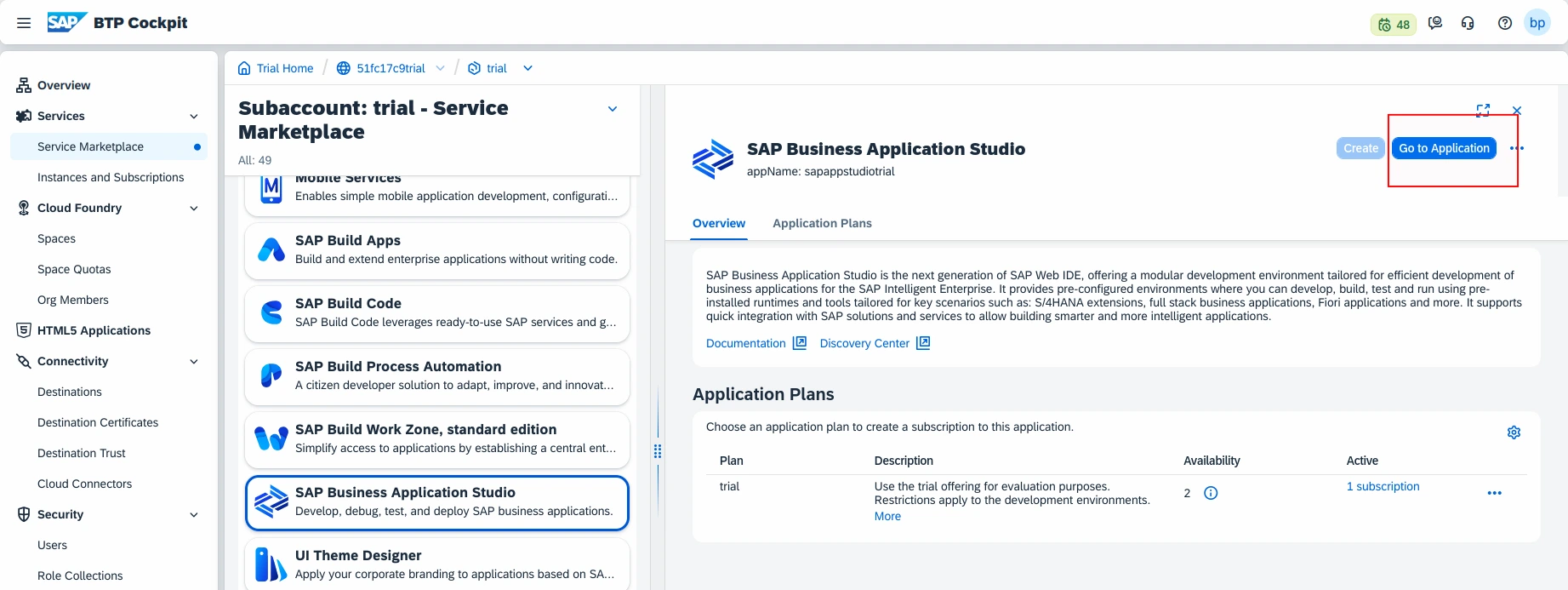Open the Documentation link

click(x=746, y=343)
